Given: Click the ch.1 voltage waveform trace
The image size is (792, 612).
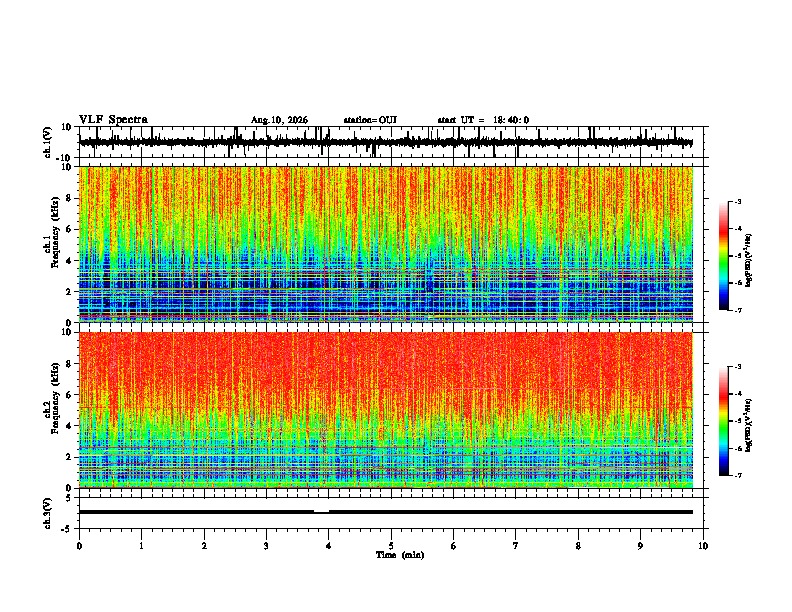Looking at the screenshot, I should pos(386,142).
